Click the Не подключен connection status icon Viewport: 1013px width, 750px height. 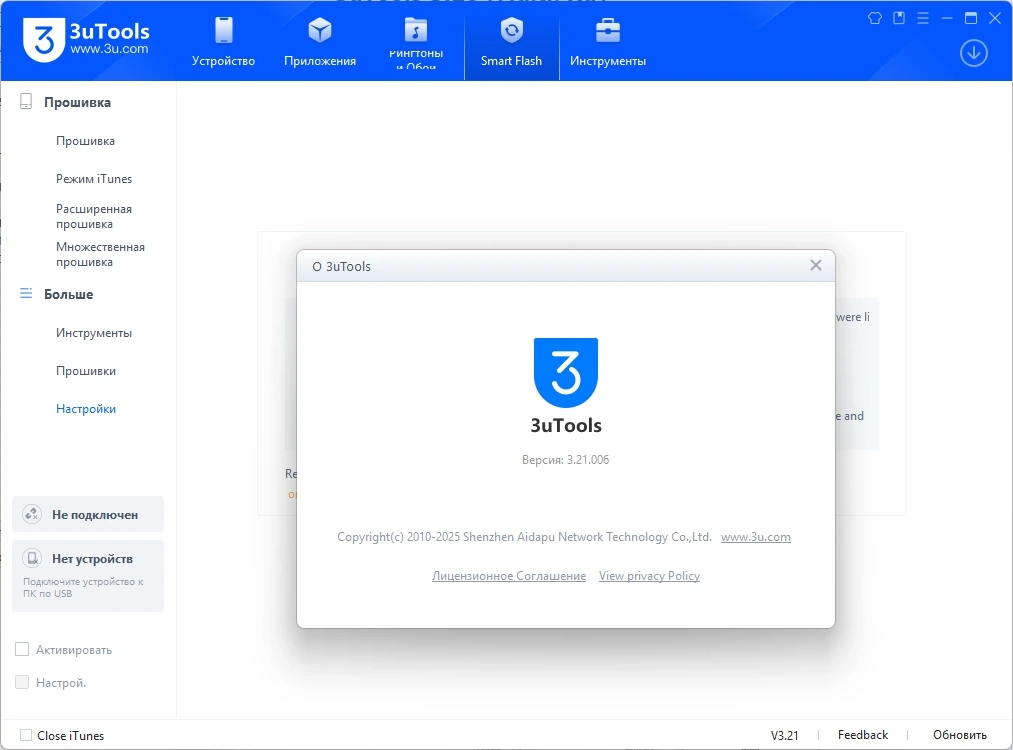point(32,514)
